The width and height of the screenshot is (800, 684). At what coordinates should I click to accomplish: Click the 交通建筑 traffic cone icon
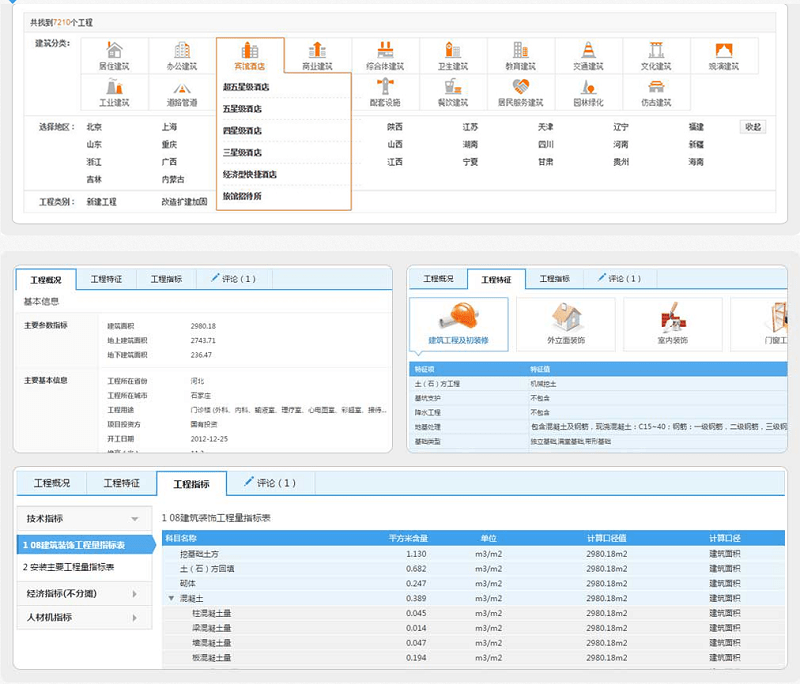point(588,50)
